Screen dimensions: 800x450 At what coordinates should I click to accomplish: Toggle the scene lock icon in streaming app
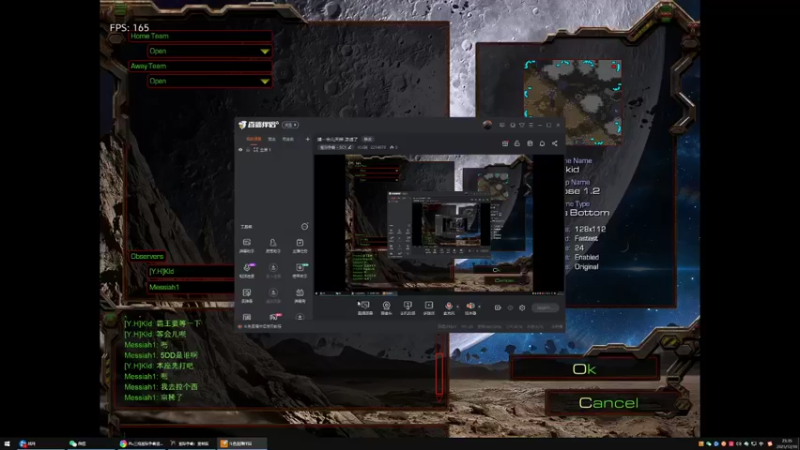pos(248,150)
